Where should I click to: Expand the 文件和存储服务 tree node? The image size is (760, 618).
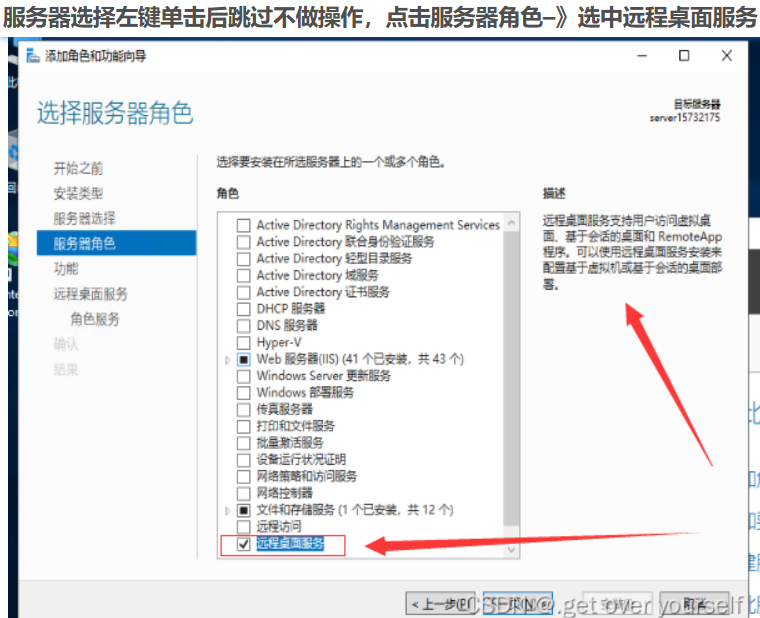(228, 510)
